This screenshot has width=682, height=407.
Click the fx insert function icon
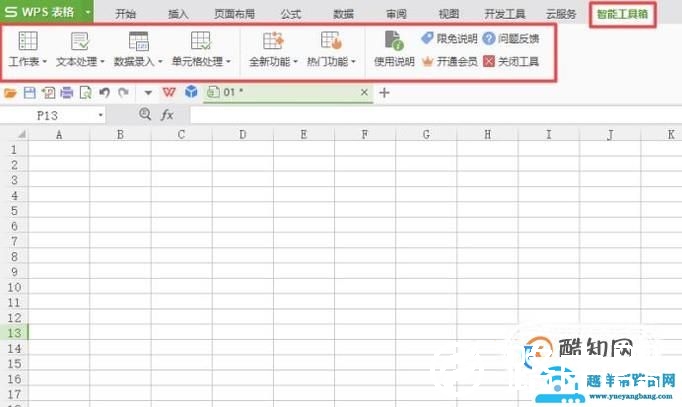click(167, 115)
